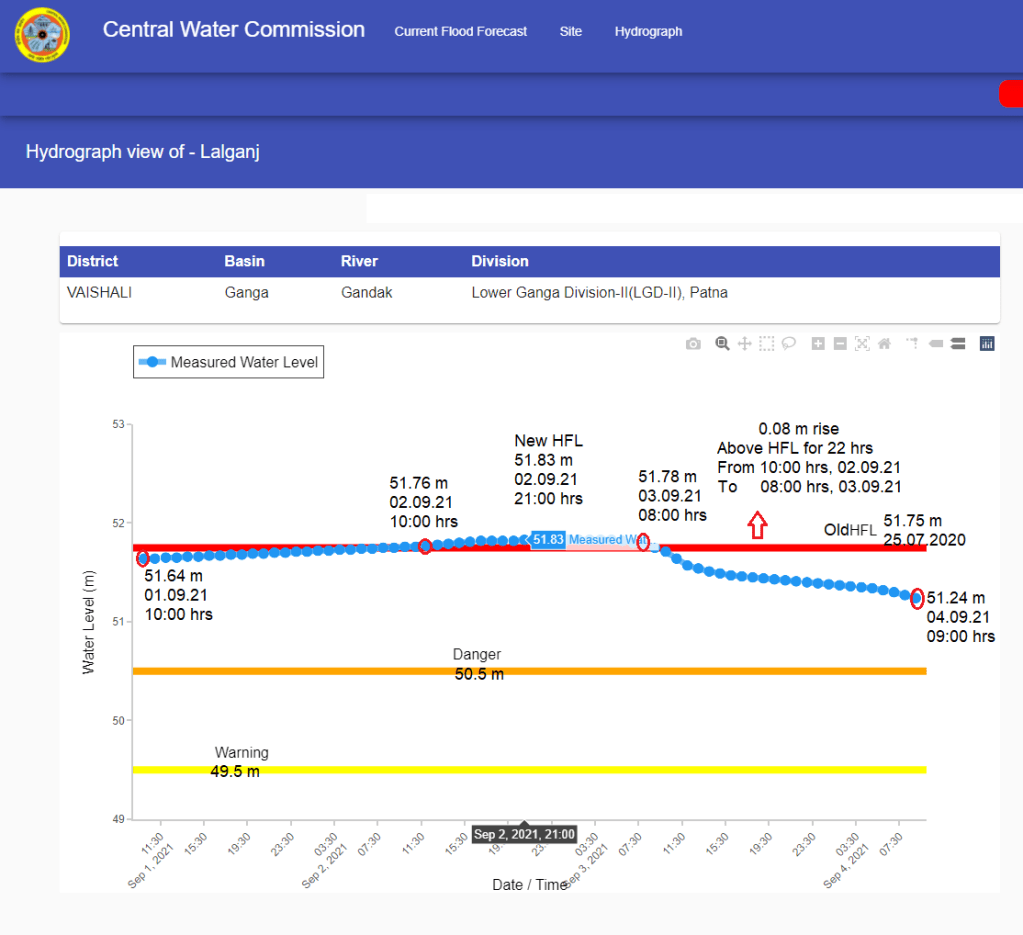Choose the Lasso Select tool
1023x935 pixels.
coord(789,344)
